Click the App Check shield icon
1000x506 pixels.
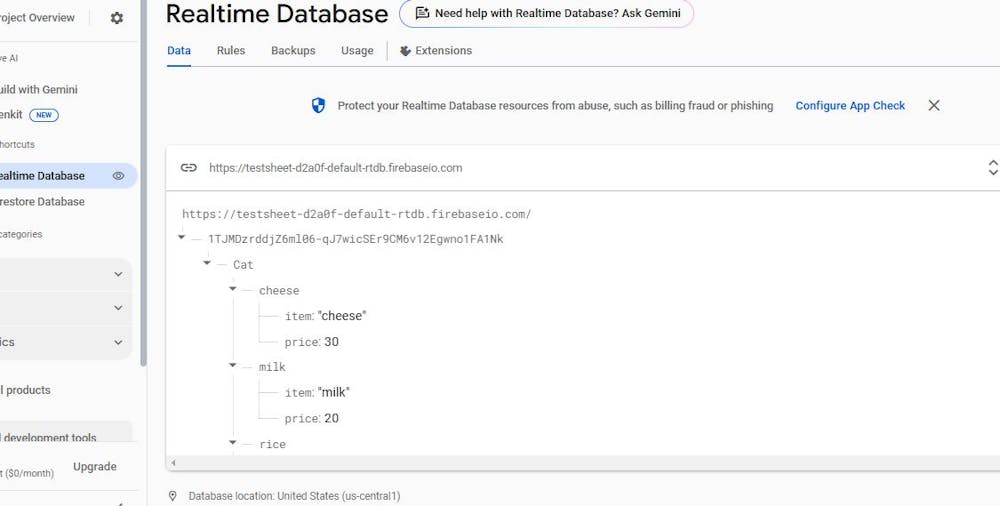click(318, 105)
